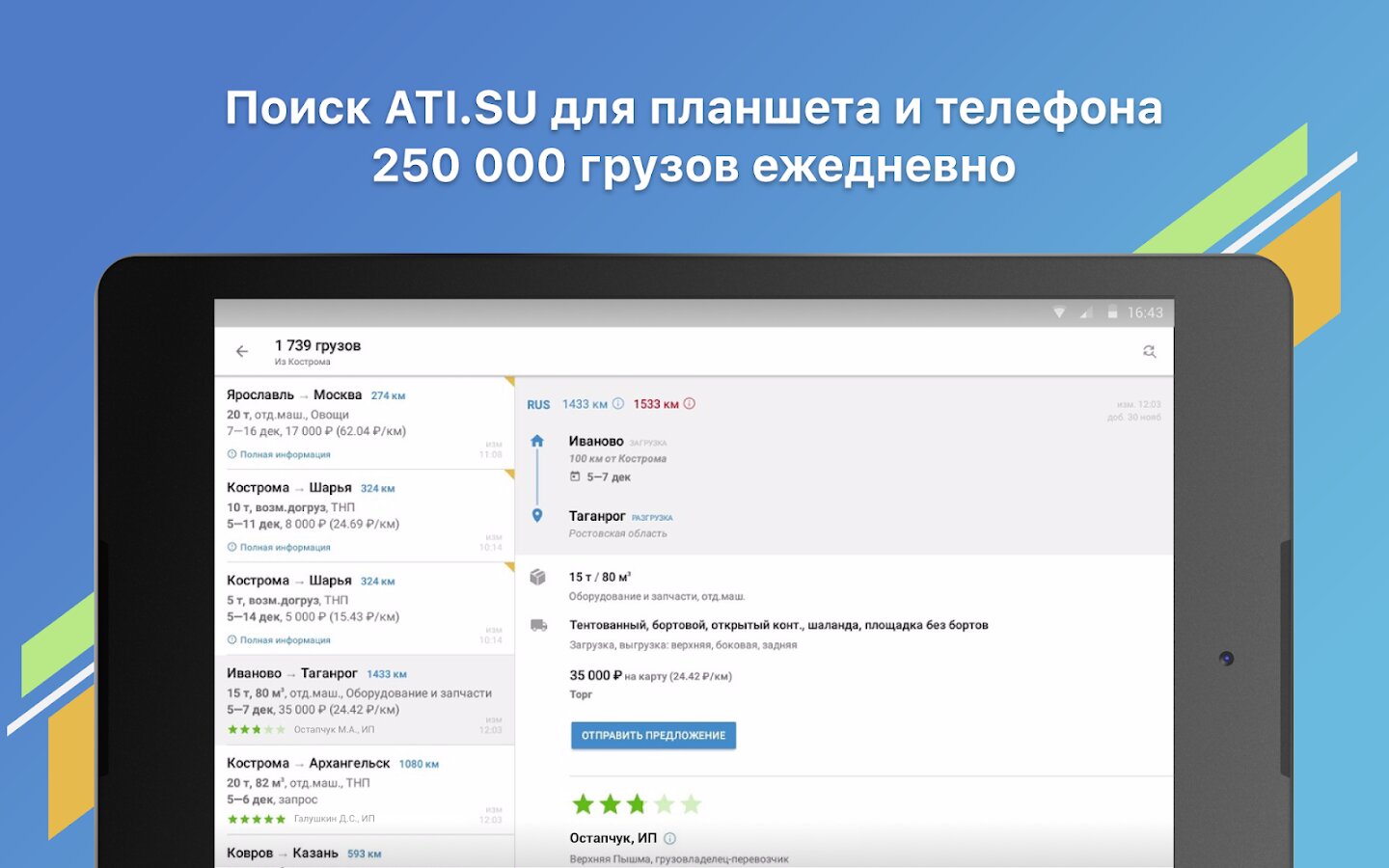
Task: Click the red '1533 км' distance
Action: tap(656, 404)
